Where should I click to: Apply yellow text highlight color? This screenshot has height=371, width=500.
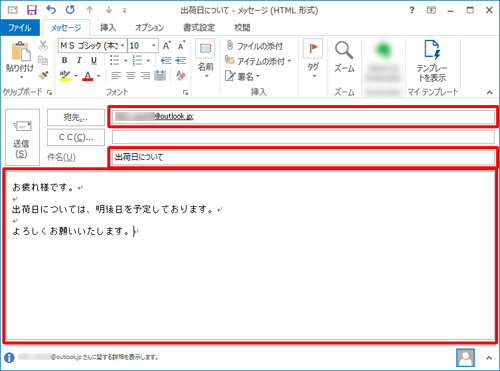coord(65,76)
